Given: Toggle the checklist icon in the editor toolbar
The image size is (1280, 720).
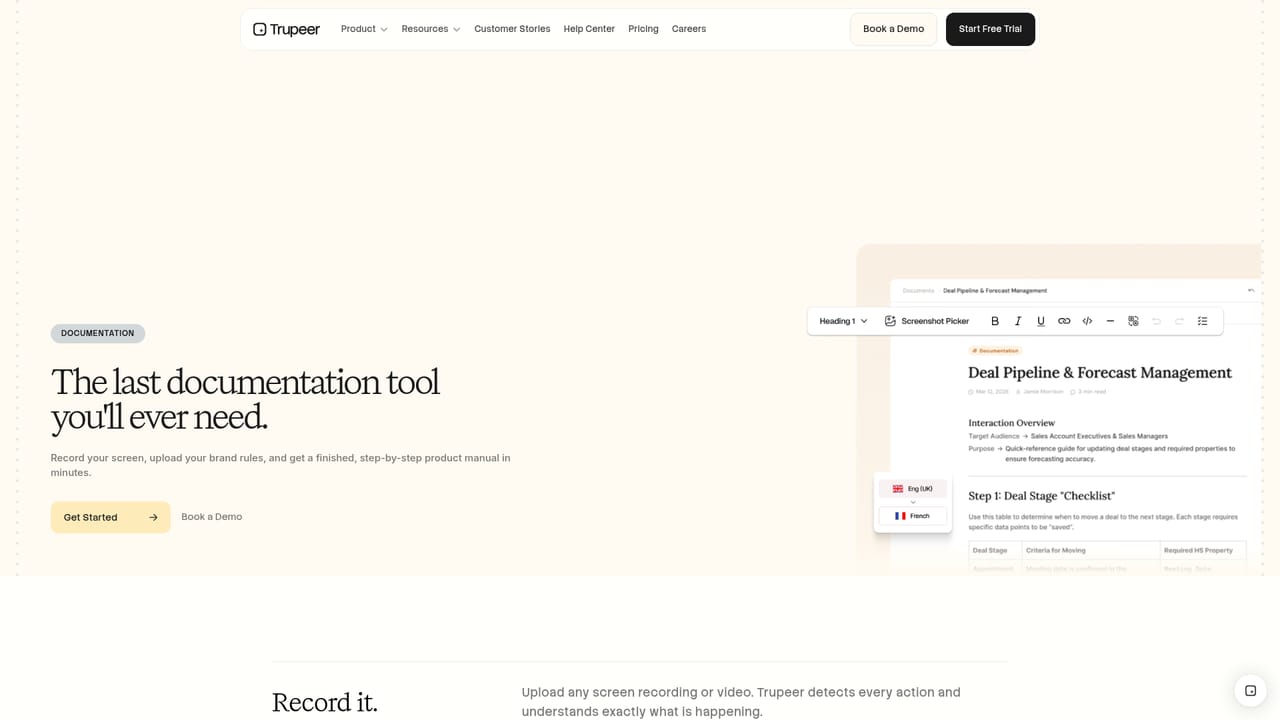Looking at the screenshot, I should click(1202, 321).
